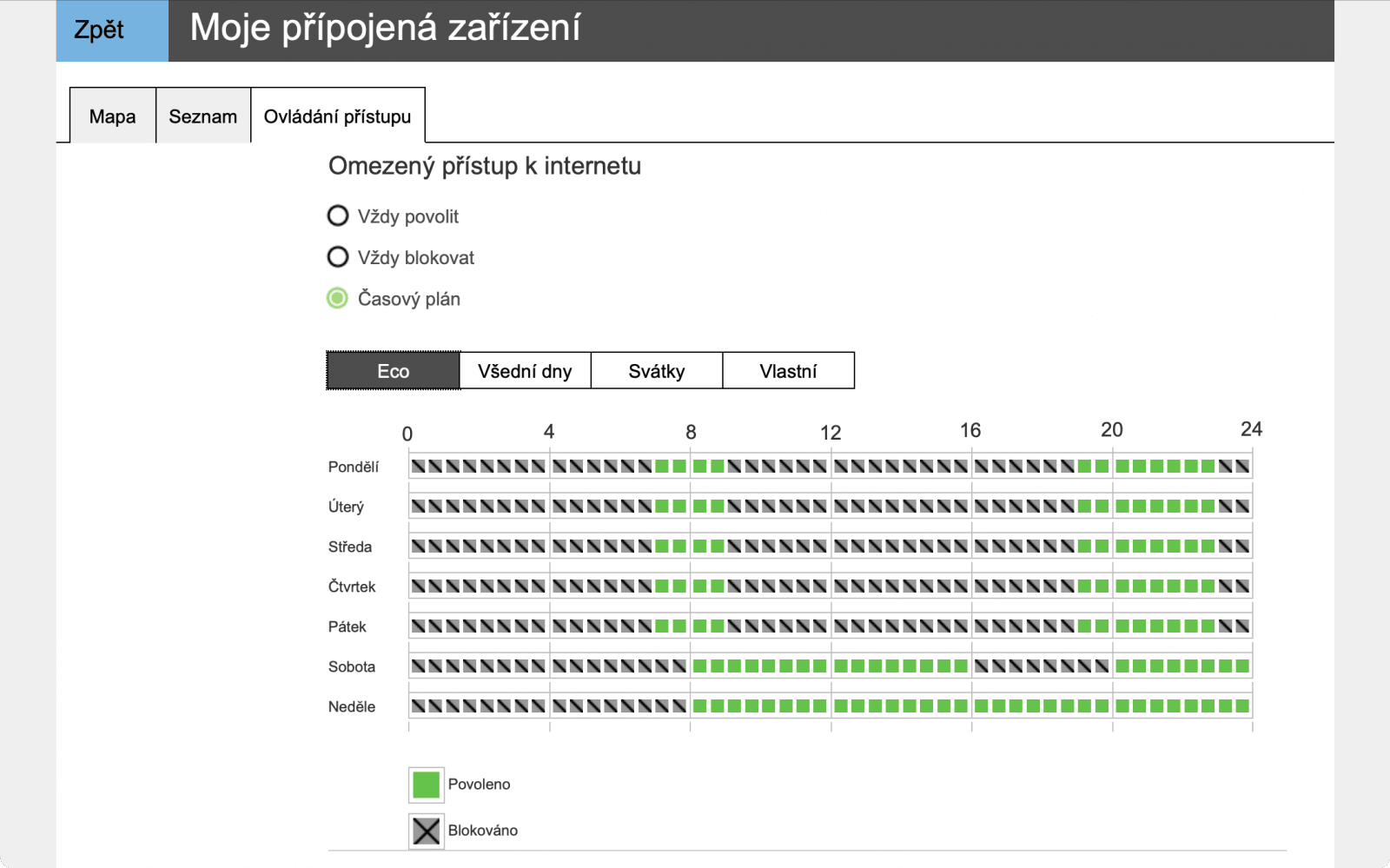
Task: Select the Vlastní schedule preset
Action: (788, 371)
